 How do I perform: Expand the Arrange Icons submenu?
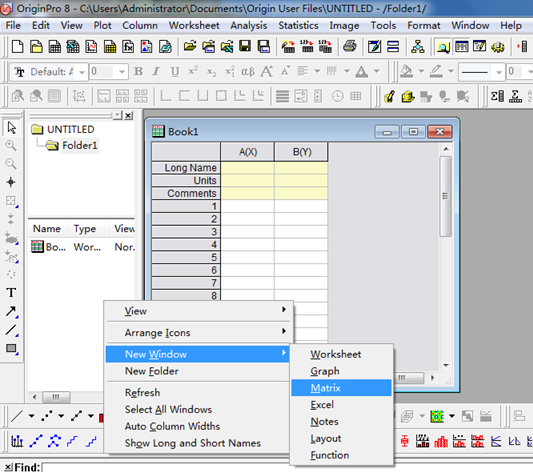click(x=199, y=332)
